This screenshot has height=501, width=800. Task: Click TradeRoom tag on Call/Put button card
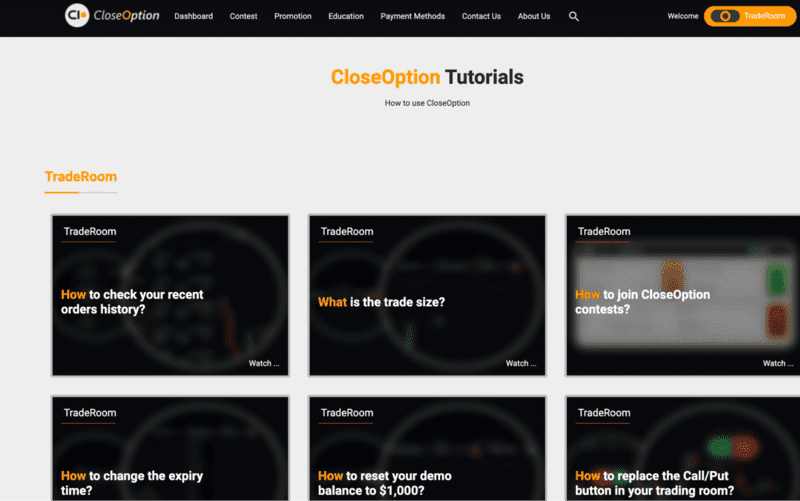604,413
